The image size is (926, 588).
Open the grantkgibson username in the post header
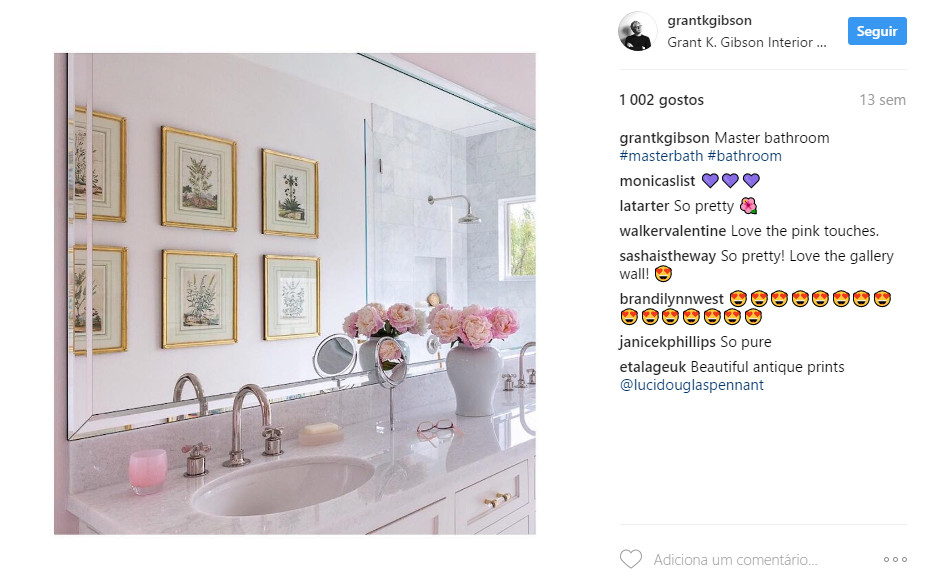click(x=709, y=21)
